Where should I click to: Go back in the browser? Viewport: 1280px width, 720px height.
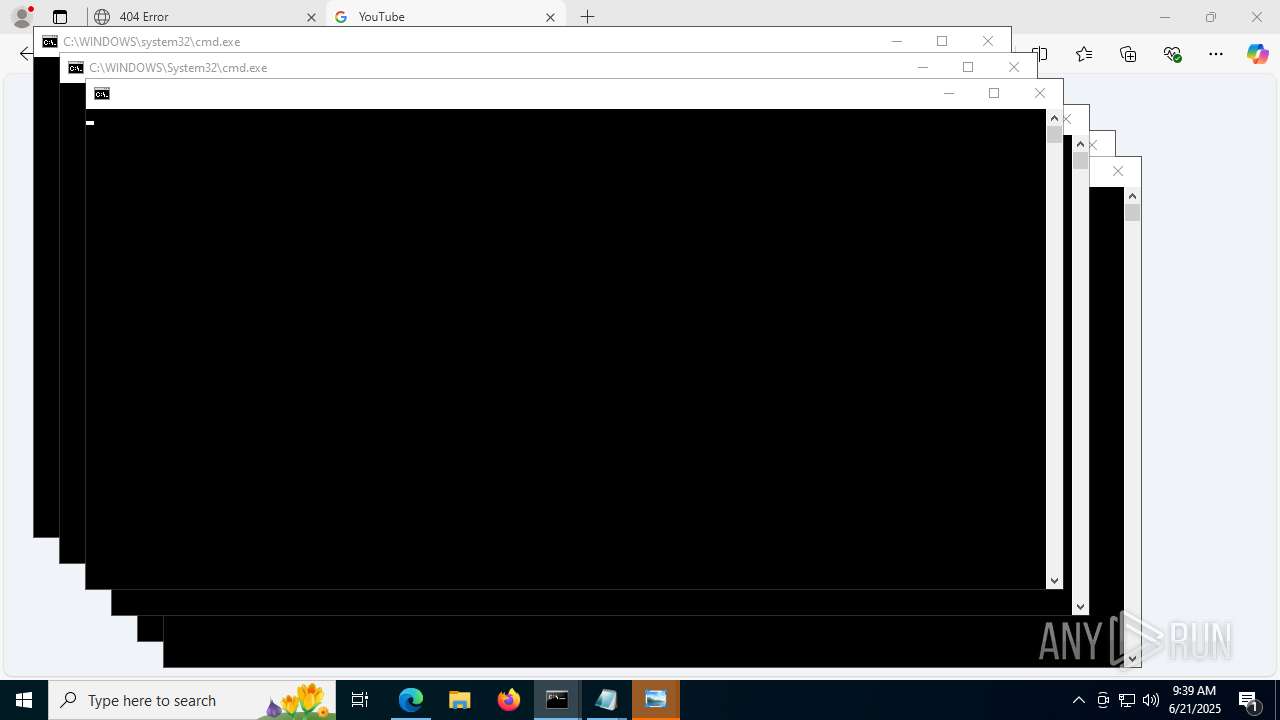pyautogui.click(x=25, y=54)
